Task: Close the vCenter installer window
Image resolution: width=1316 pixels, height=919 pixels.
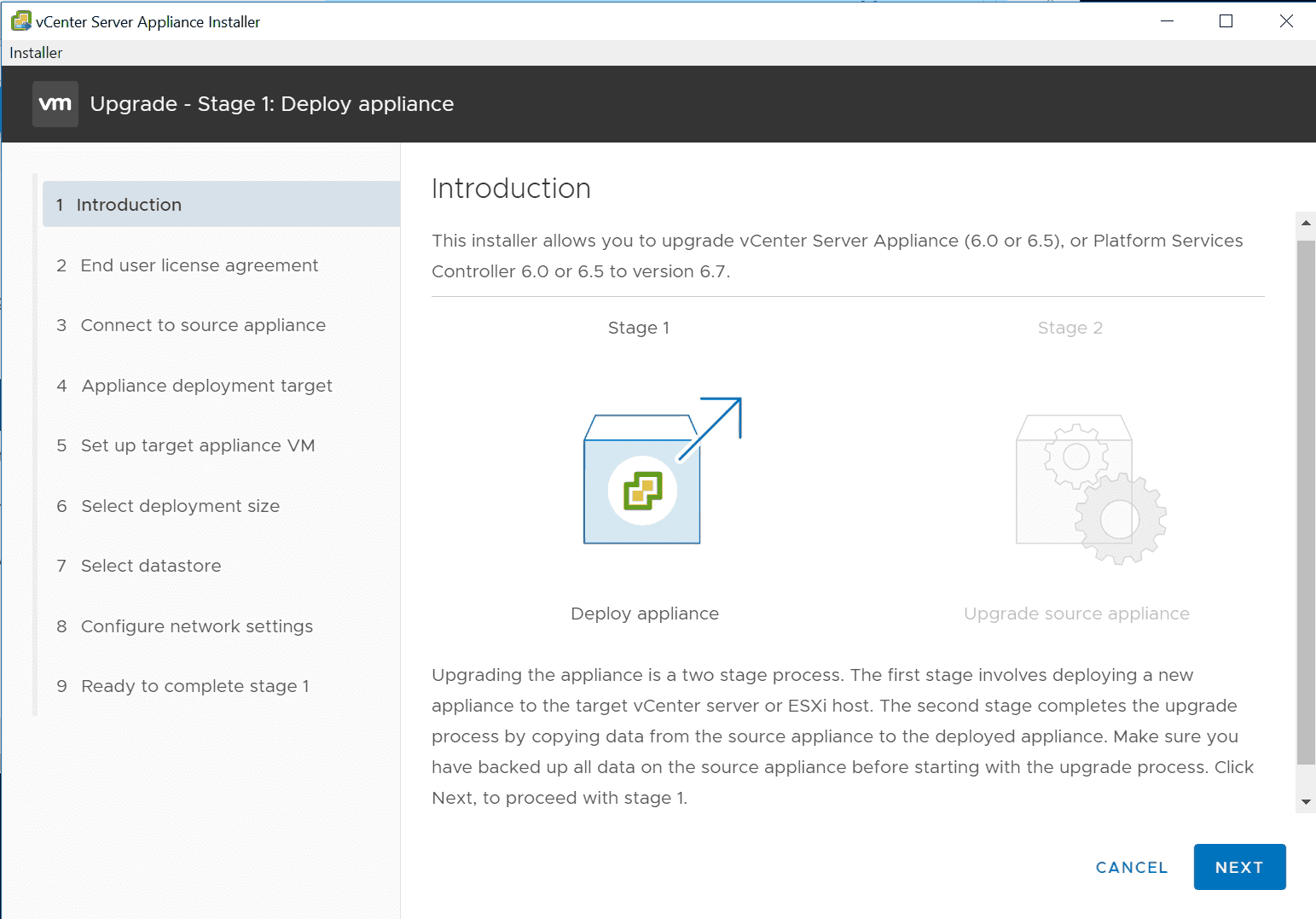Action: click(1286, 21)
